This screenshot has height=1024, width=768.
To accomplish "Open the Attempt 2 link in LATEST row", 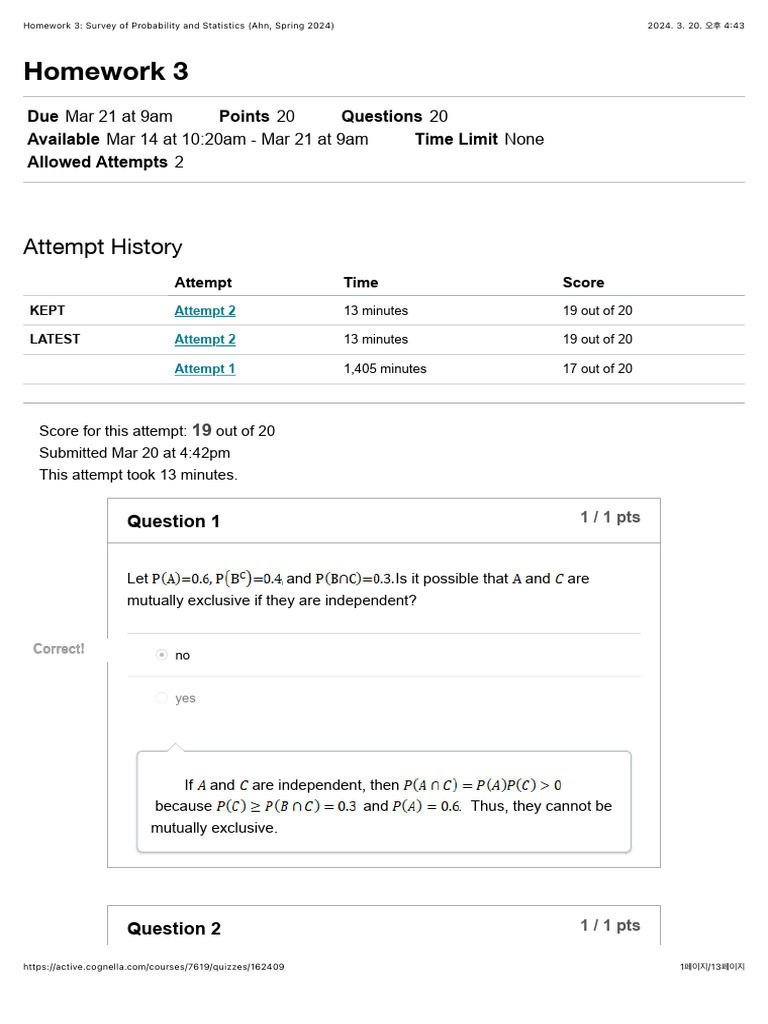I will pyautogui.click(x=205, y=340).
